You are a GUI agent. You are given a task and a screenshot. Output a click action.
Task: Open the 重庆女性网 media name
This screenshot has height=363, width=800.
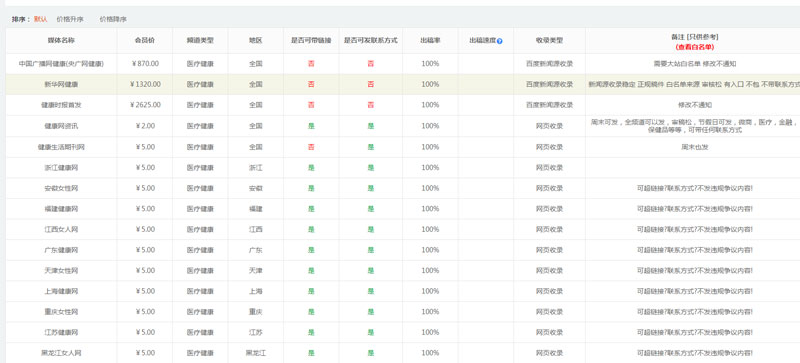(61, 311)
